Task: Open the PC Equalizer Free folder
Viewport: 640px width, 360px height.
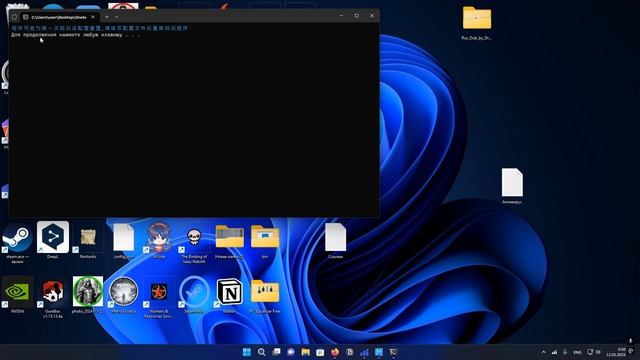Action: (265, 296)
